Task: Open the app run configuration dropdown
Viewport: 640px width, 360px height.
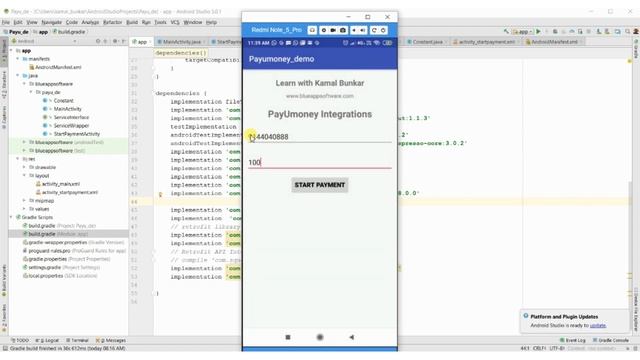Action: point(522,31)
